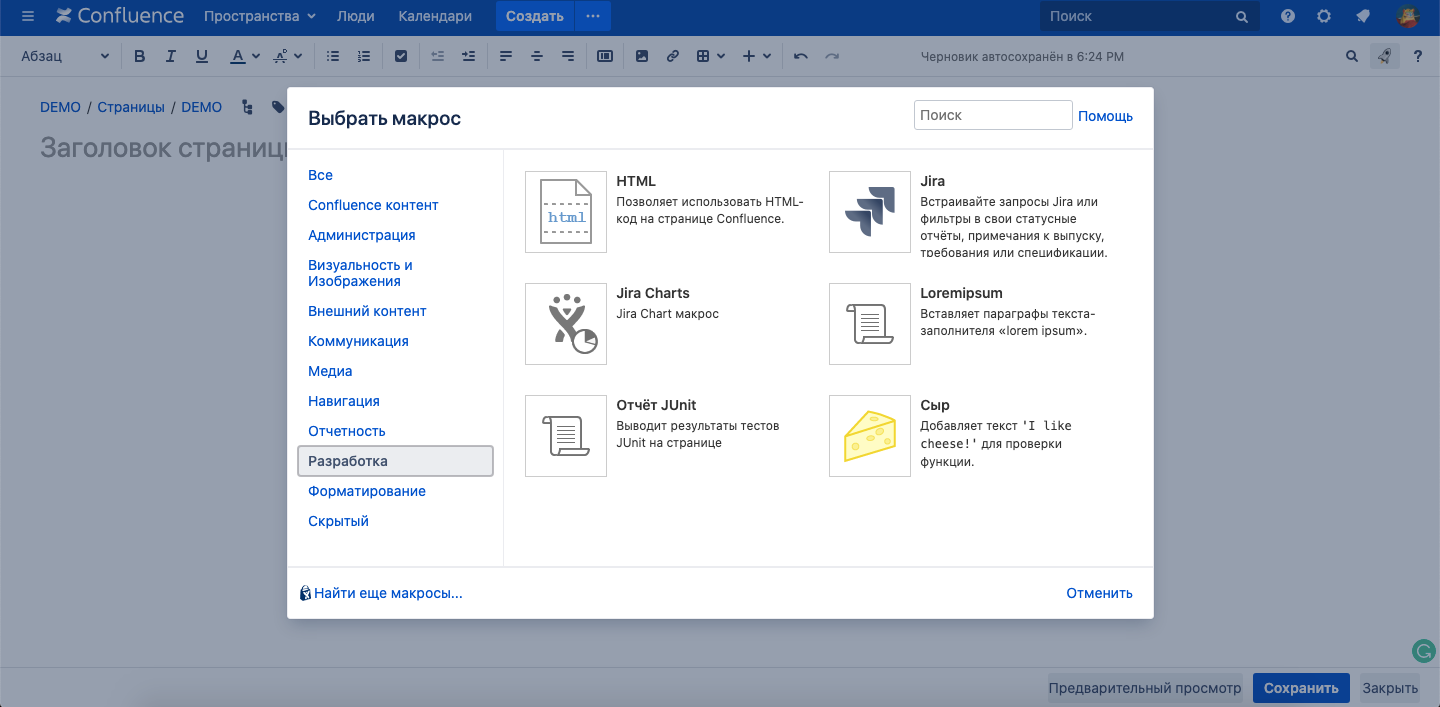The width and height of the screenshot is (1440, 707).
Task: Select Confluence контент category
Action: click(373, 205)
